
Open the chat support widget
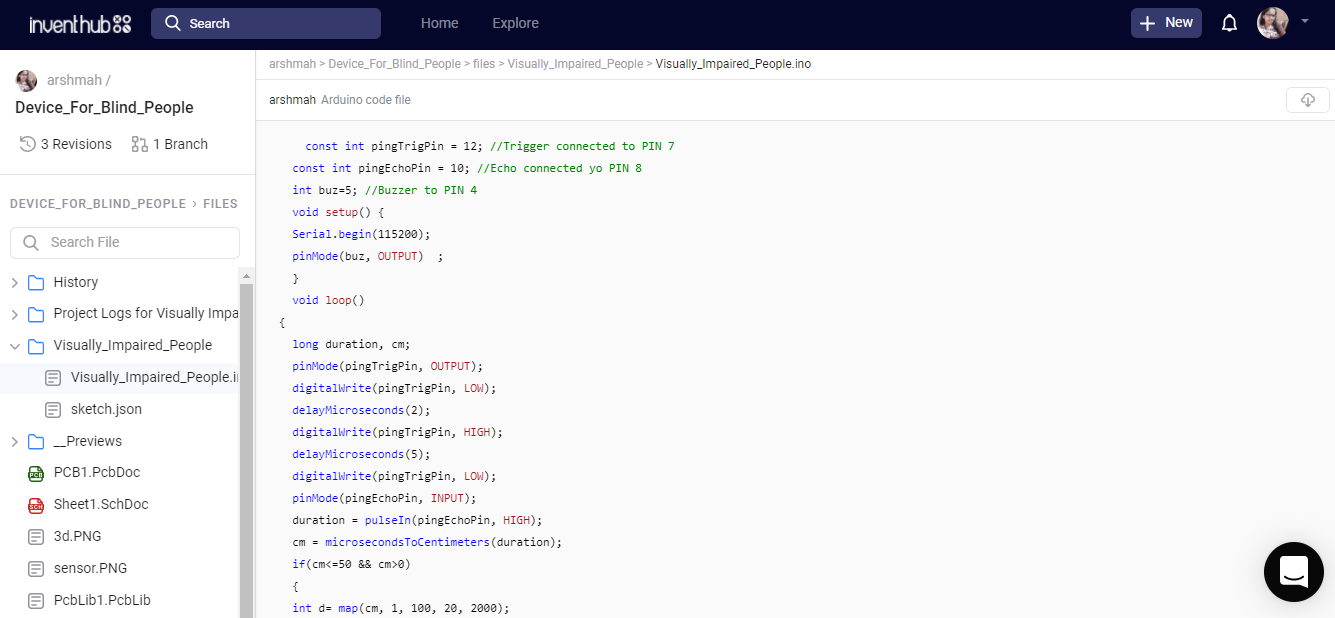click(x=1293, y=572)
